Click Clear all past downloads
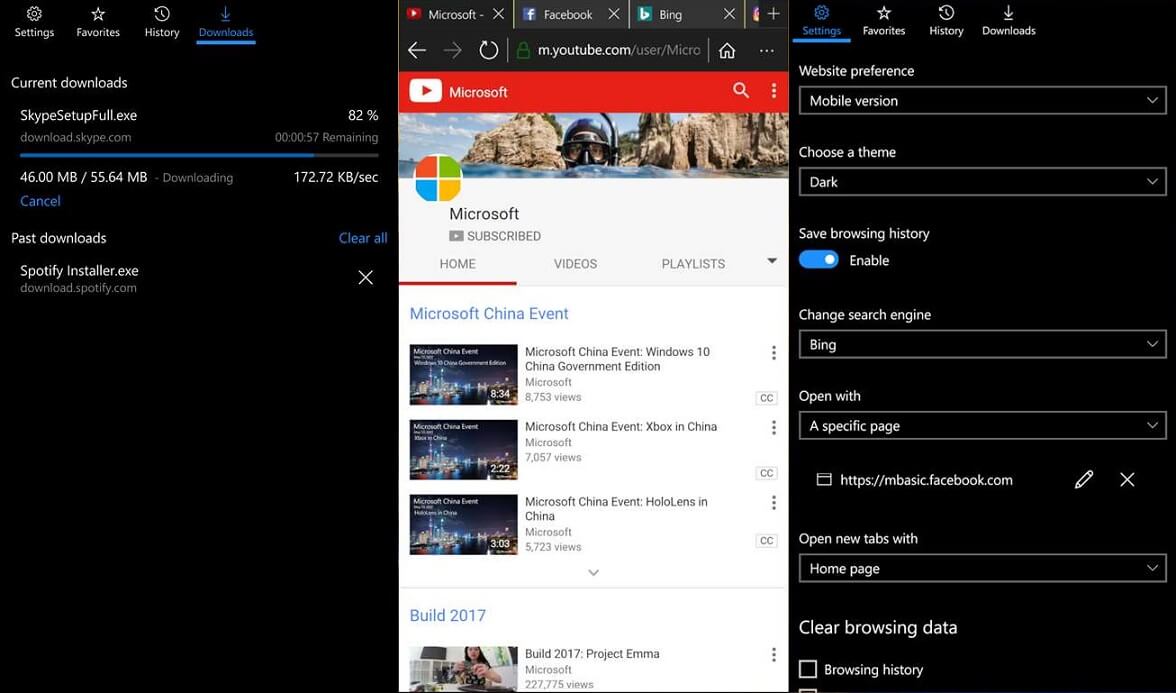 (x=363, y=238)
